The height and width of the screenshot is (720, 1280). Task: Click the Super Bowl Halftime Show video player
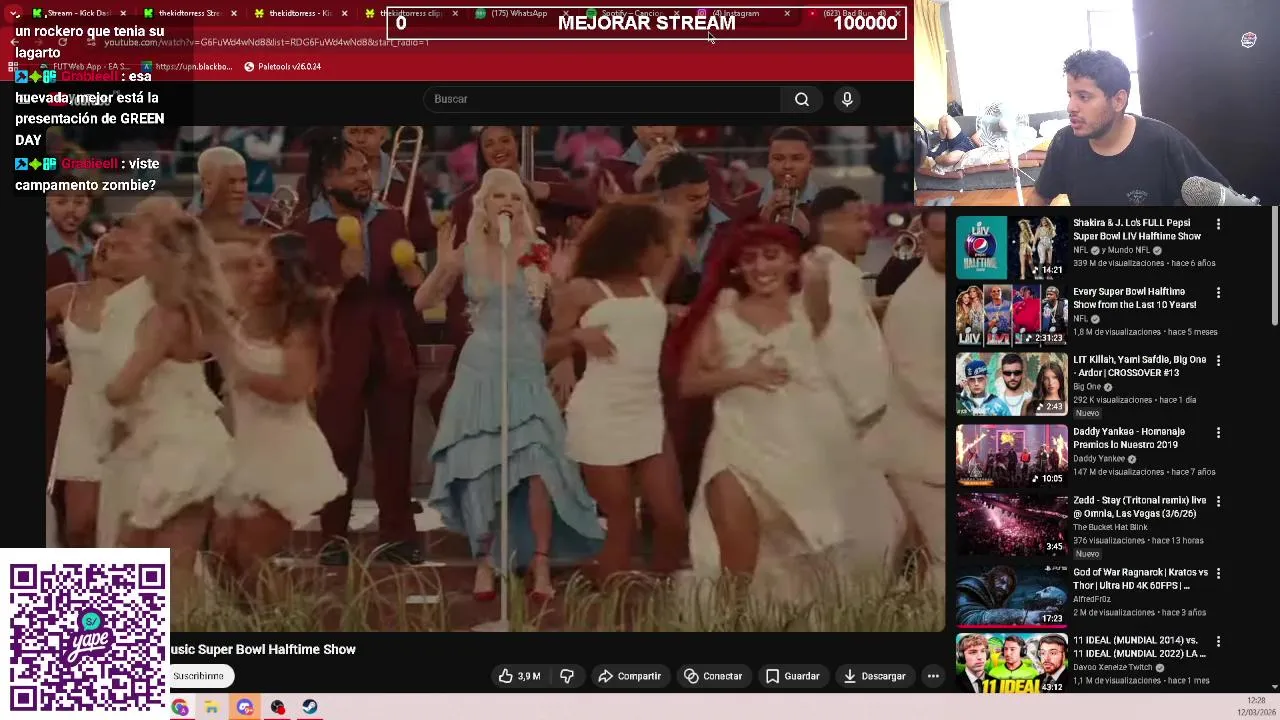[x=495, y=378]
